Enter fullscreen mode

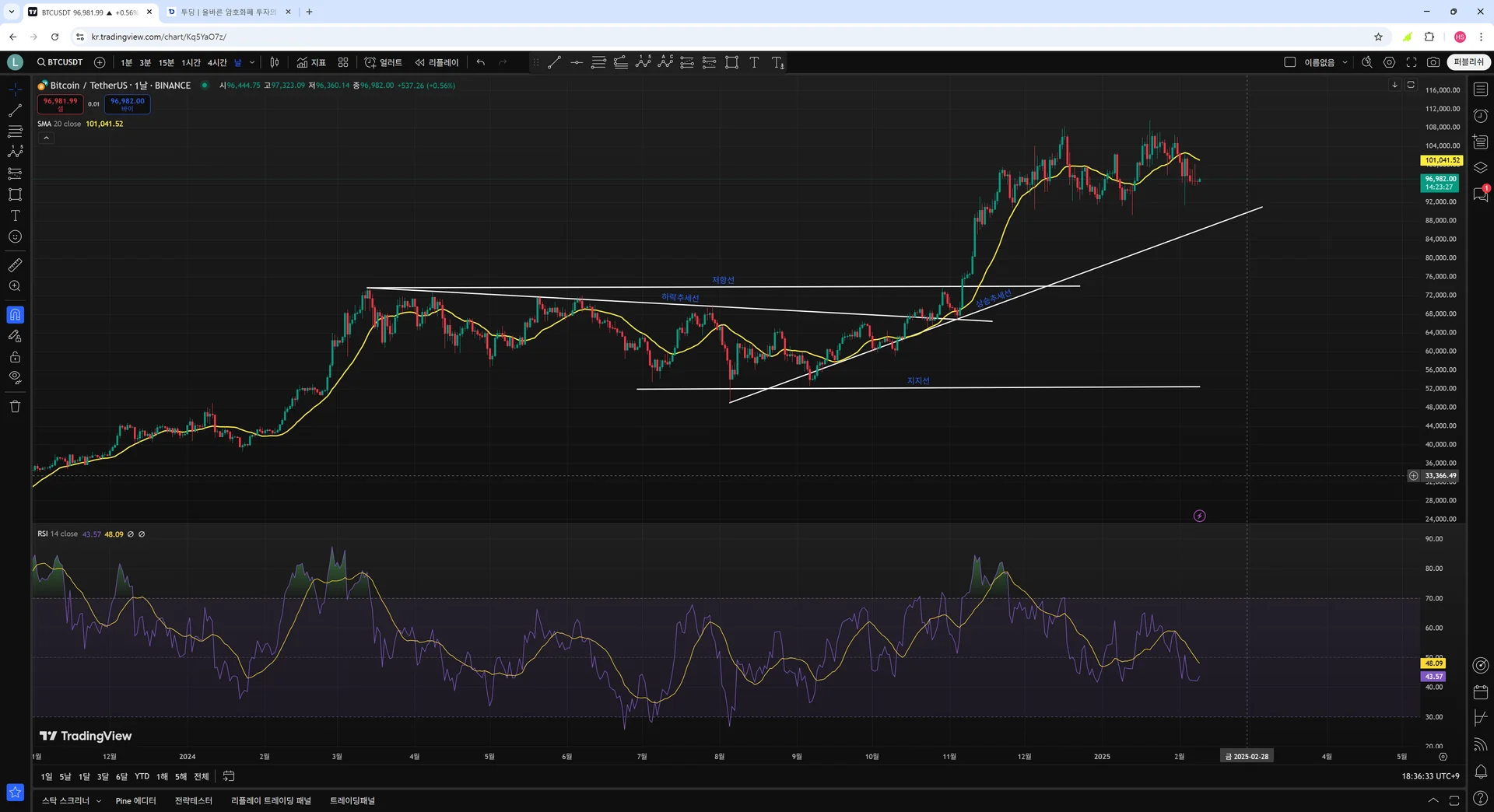click(x=1411, y=62)
